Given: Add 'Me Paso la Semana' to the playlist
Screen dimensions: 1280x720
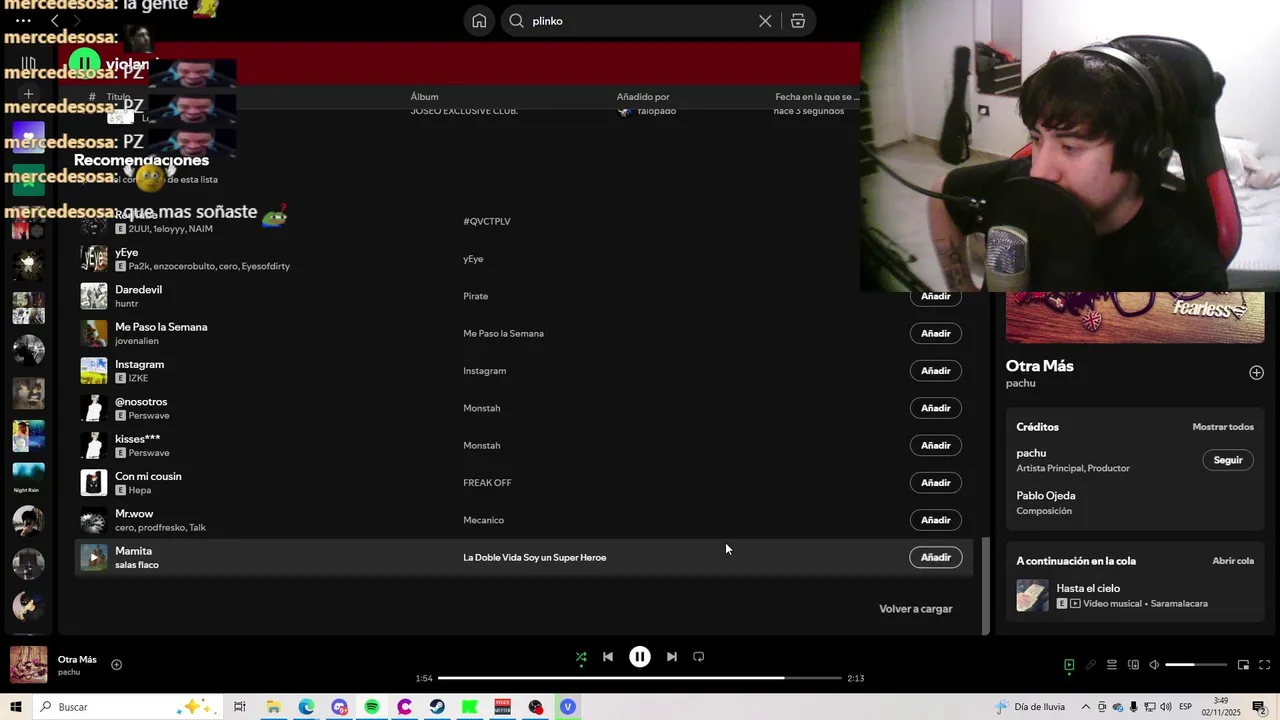Looking at the screenshot, I should click(x=935, y=333).
